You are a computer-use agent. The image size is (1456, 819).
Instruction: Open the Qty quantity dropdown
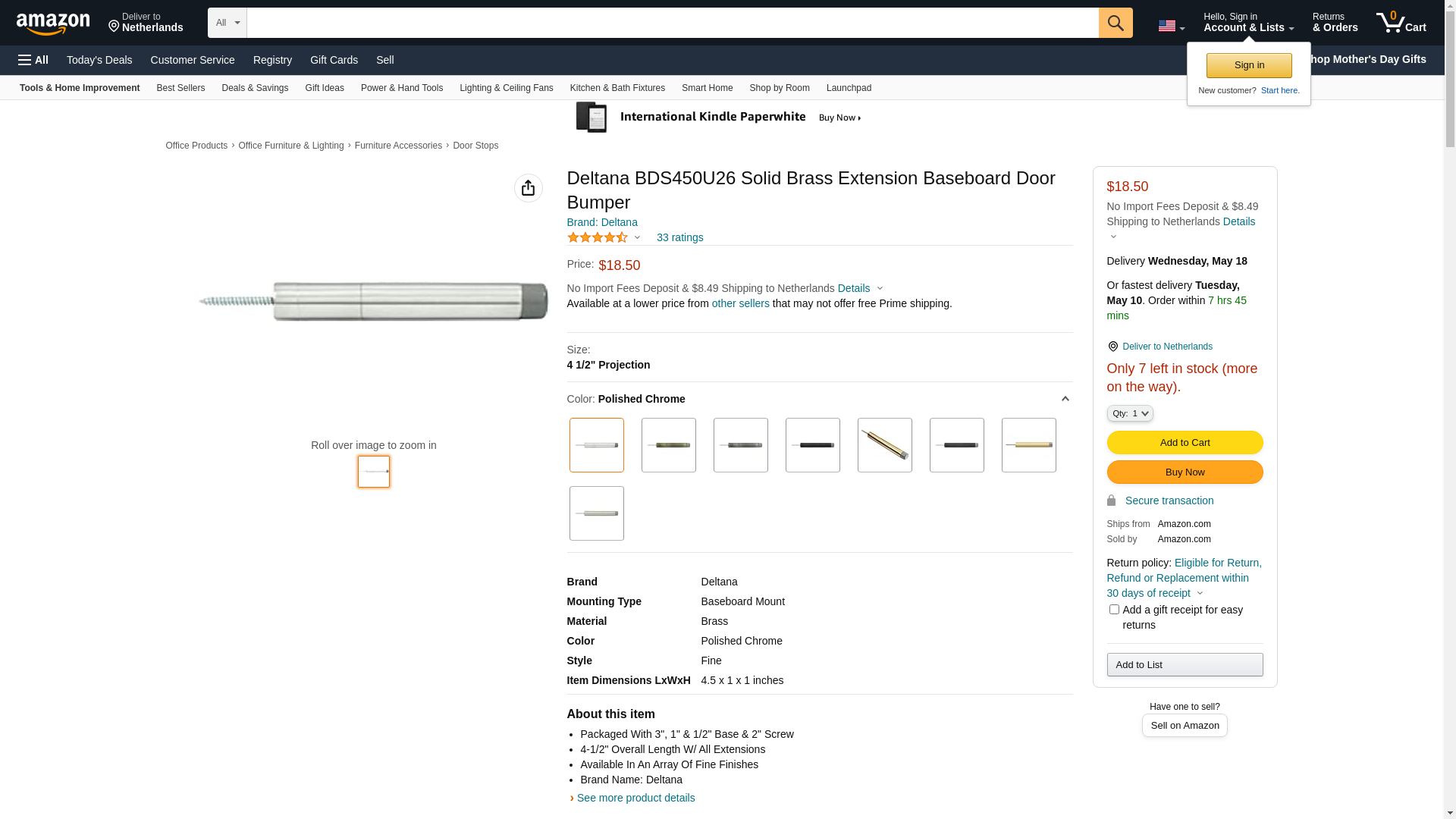(x=1129, y=413)
